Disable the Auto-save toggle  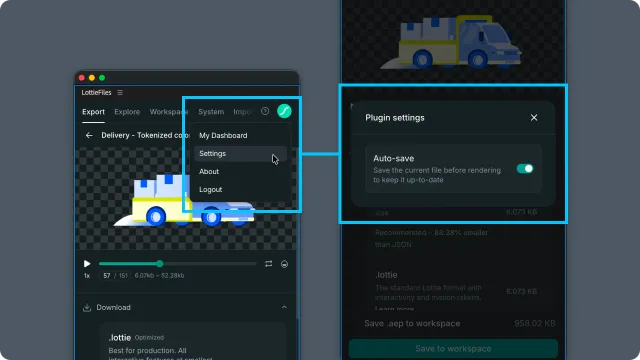click(x=524, y=169)
